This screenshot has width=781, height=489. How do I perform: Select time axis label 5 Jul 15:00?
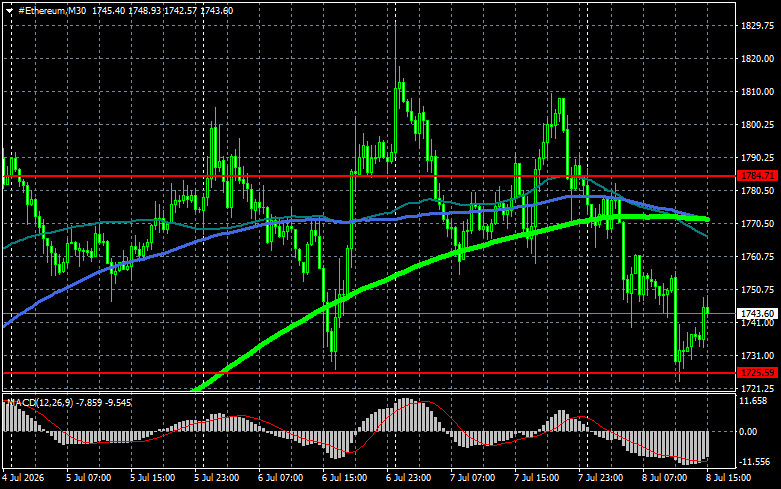pos(152,478)
